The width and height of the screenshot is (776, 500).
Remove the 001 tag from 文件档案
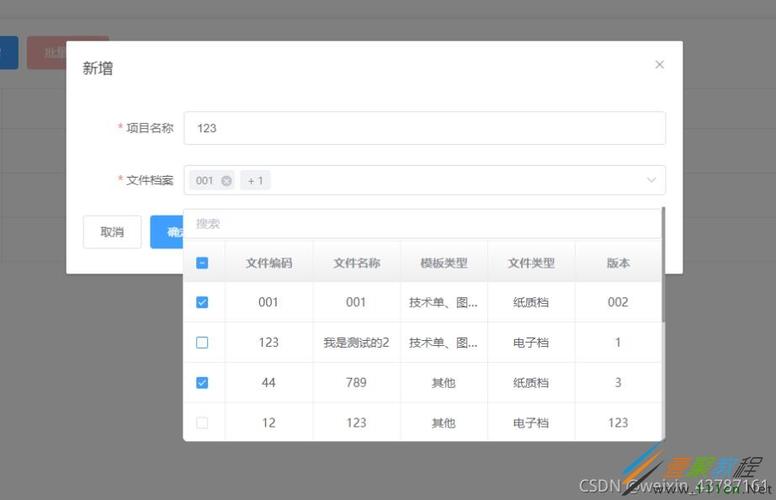226,181
